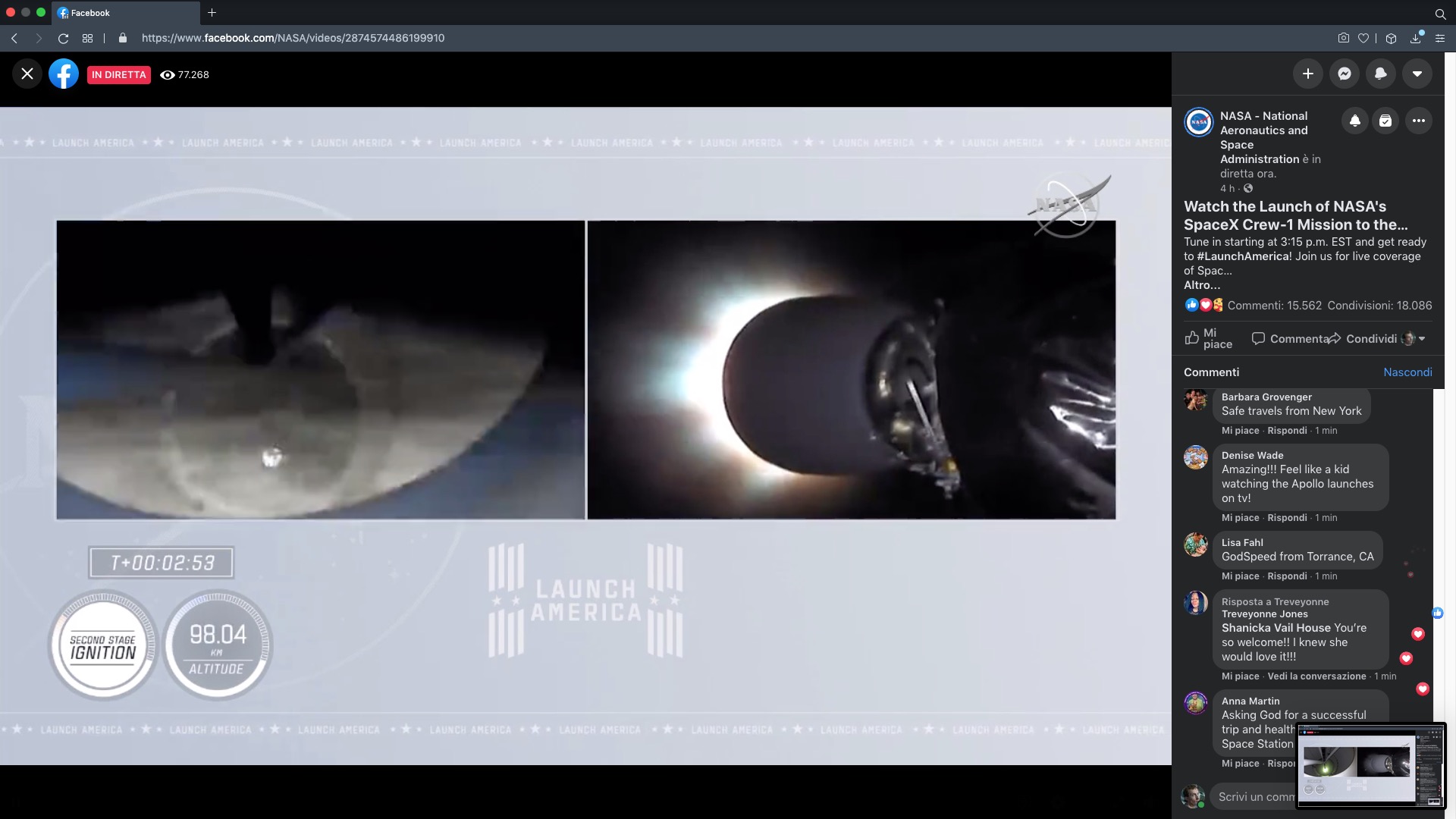This screenshot has height=819, width=1456.
Task: Click the IN DIRETTA live badge
Action: (x=119, y=74)
